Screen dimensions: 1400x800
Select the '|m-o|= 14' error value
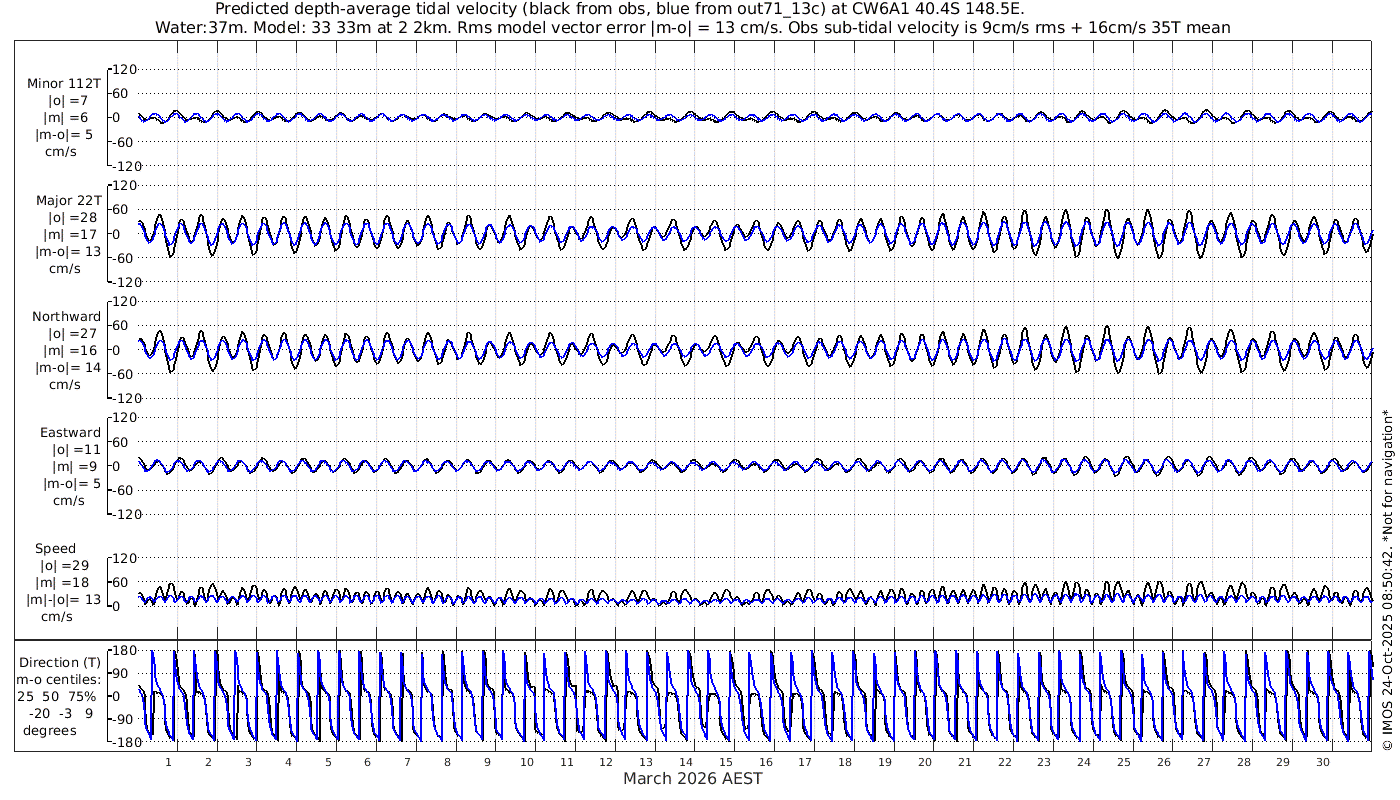(68, 367)
